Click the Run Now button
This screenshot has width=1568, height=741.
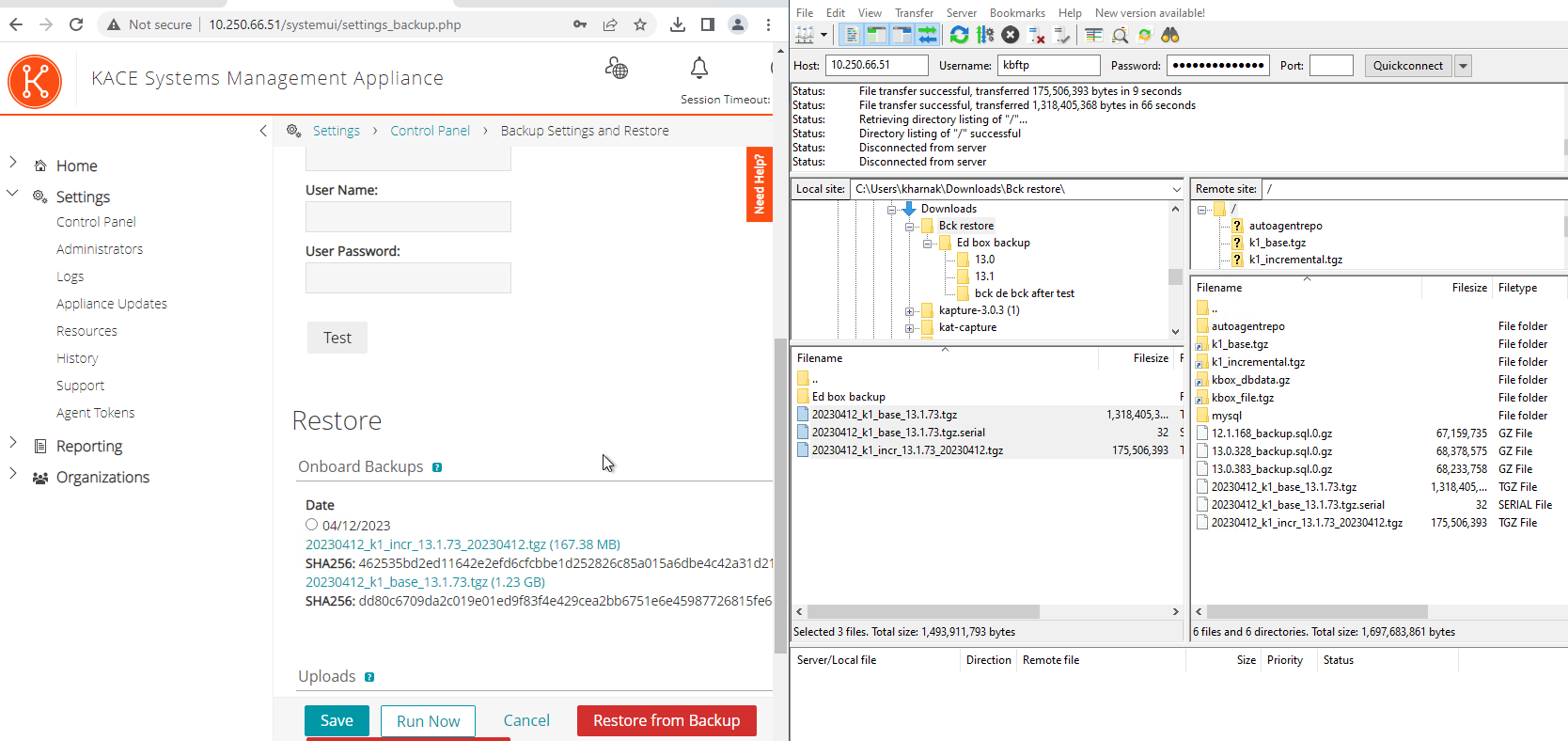click(x=428, y=721)
